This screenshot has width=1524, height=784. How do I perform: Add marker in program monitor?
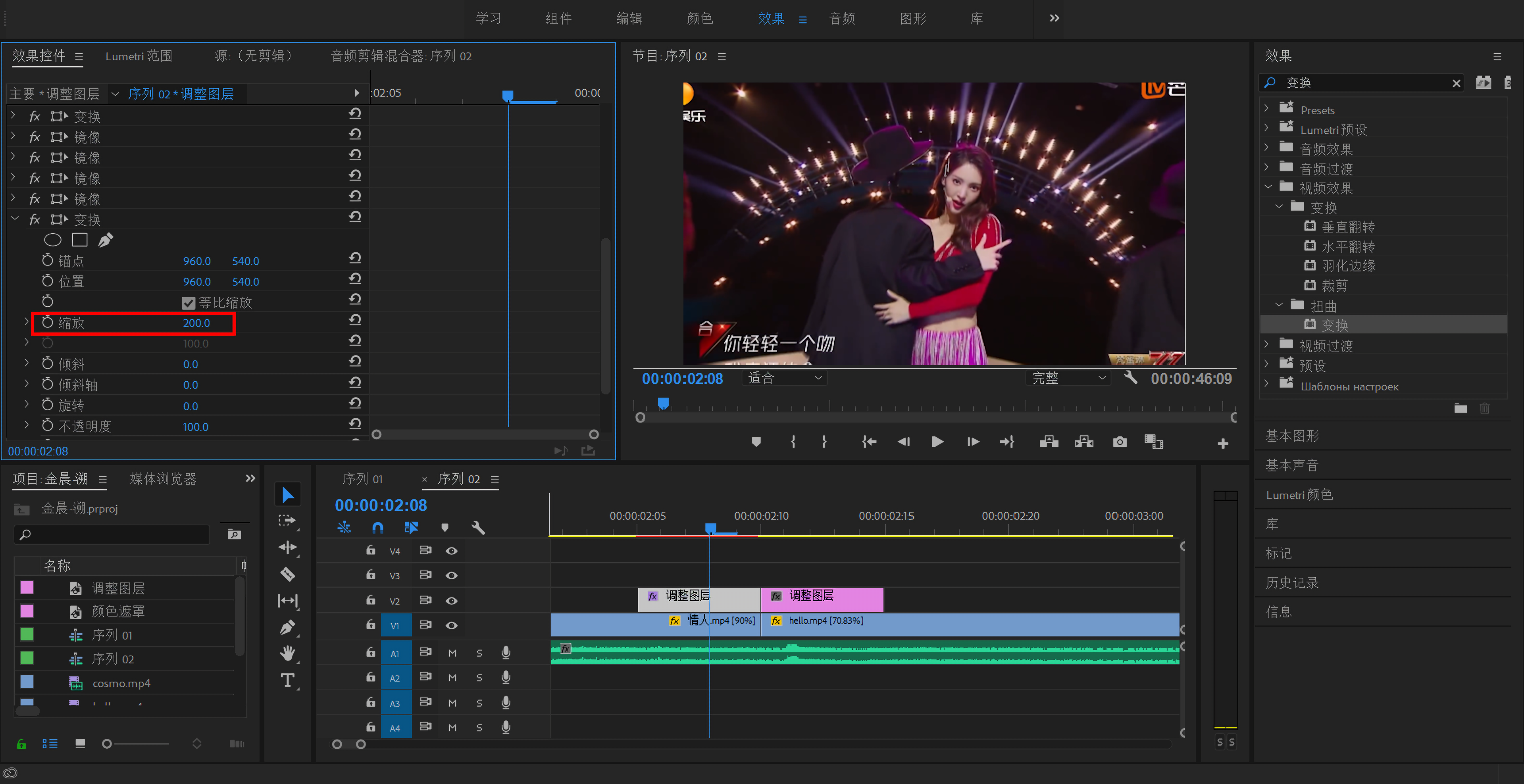[756, 442]
